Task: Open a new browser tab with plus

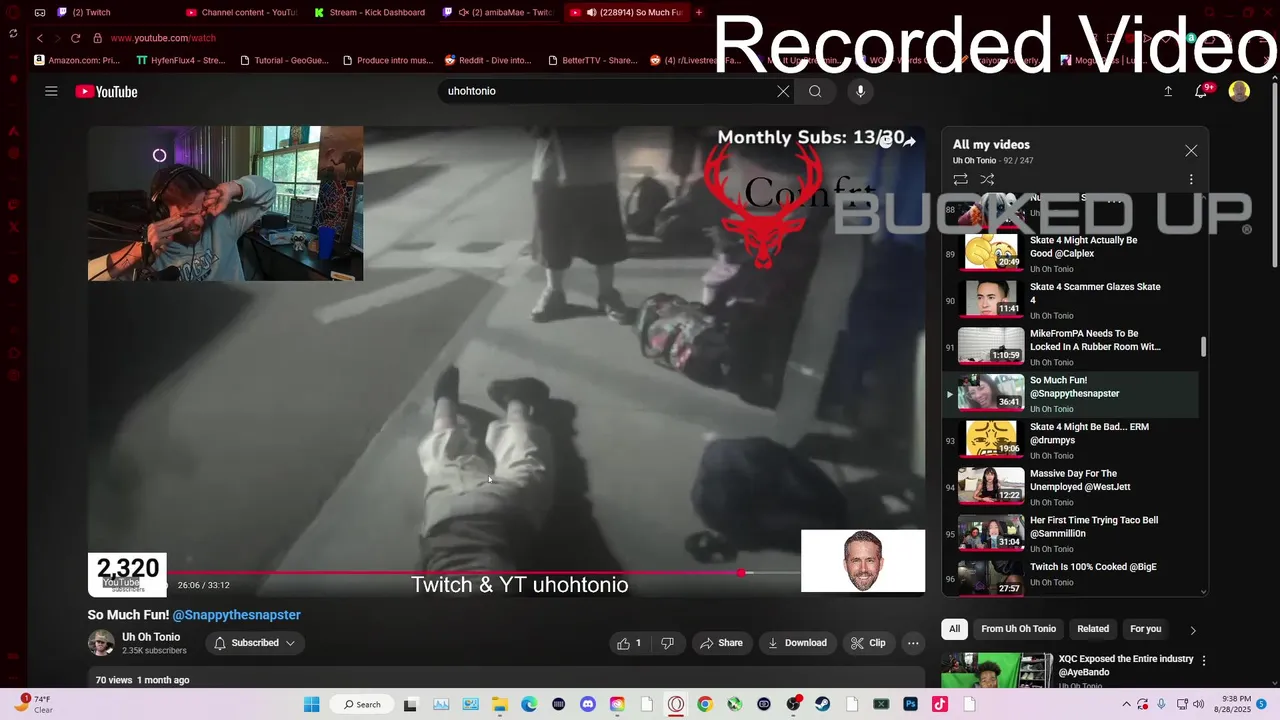Action: coord(698,12)
